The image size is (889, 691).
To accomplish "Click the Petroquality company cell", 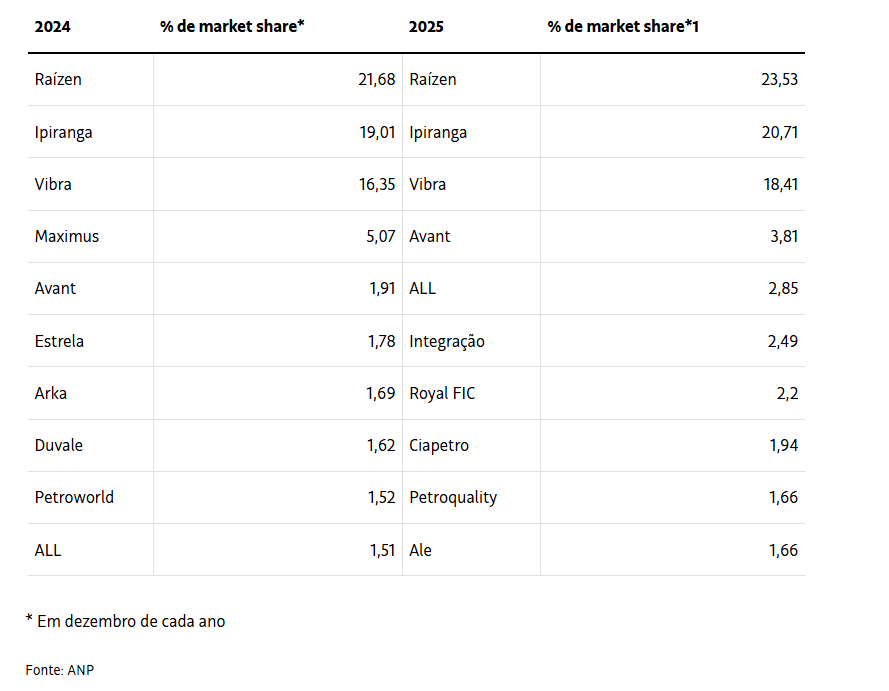I will pyautogui.click(x=453, y=498).
